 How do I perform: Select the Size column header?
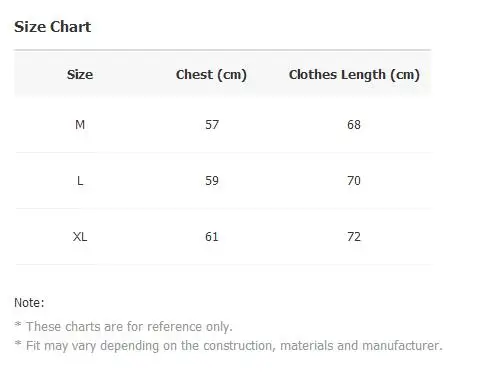click(80, 74)
